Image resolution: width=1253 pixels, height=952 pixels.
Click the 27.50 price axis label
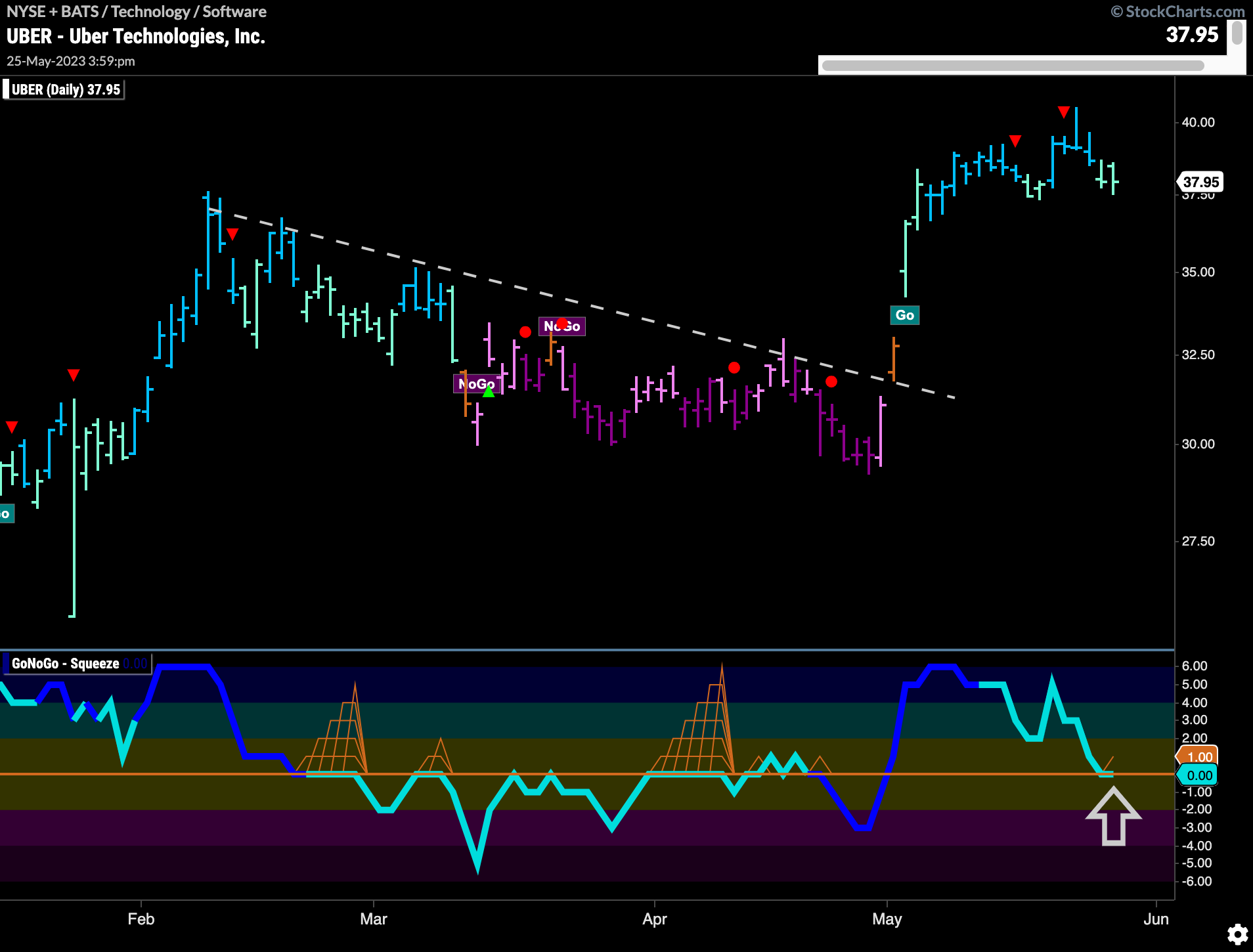[1198, 541]
